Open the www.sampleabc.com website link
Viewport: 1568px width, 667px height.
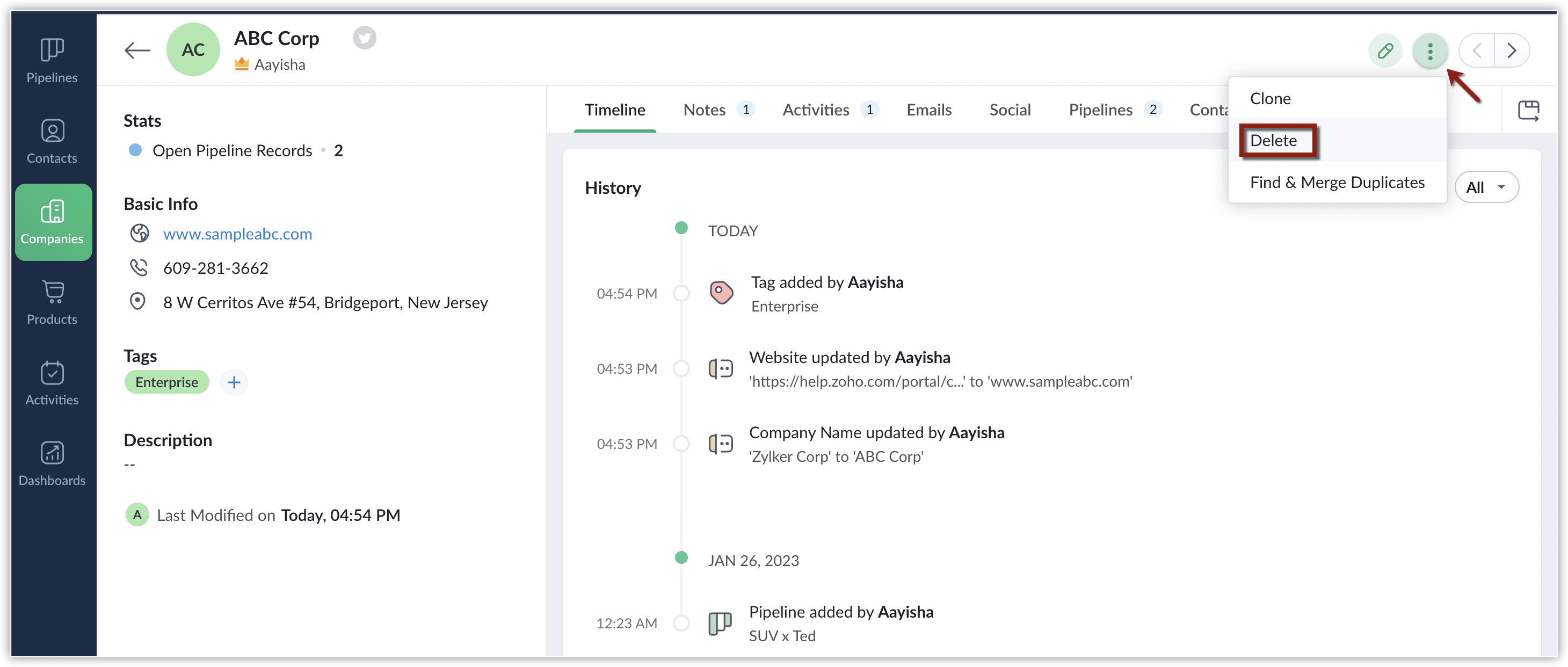[x=237, y=234]
